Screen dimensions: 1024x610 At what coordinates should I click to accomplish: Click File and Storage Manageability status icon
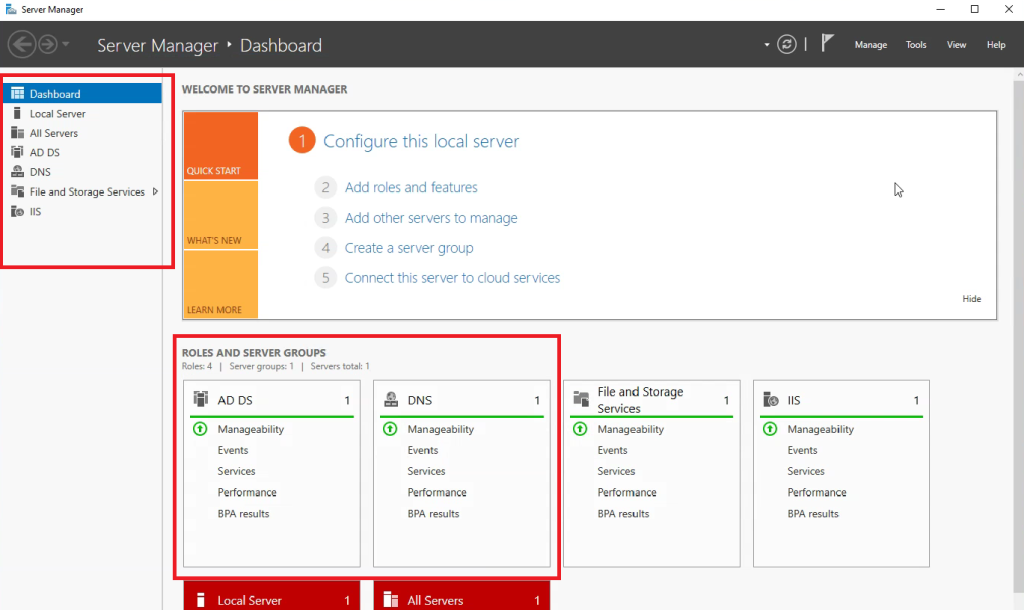coord(580,429)
